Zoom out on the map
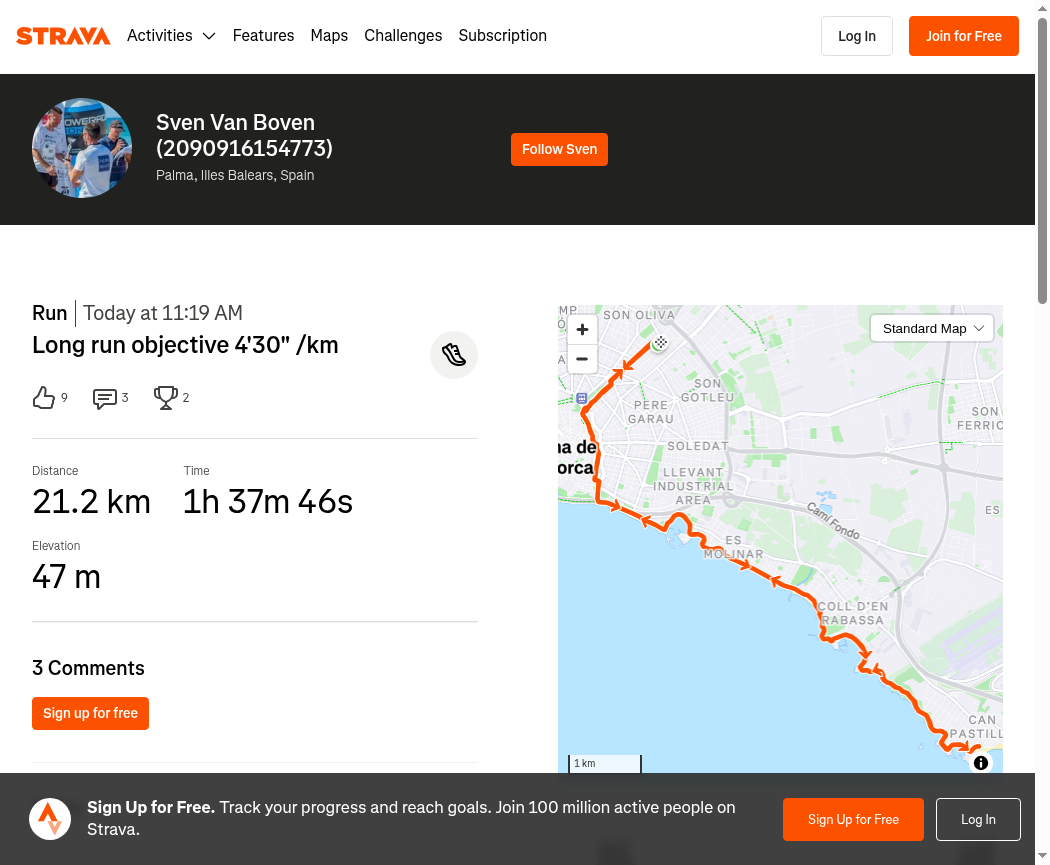This screenshot has width=1050, height=865. click(x=583, y=359)
